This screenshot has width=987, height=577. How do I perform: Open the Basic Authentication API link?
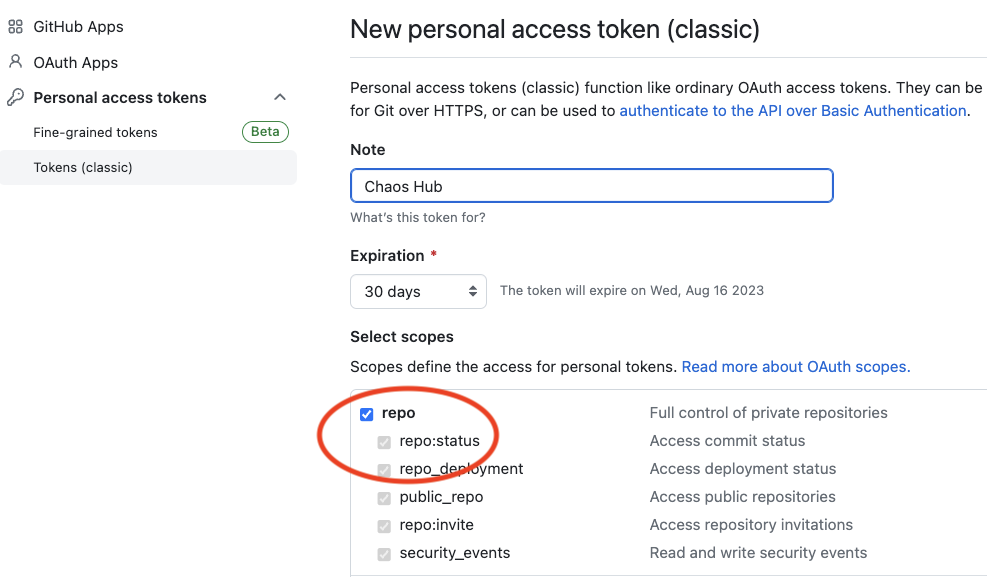792,111
